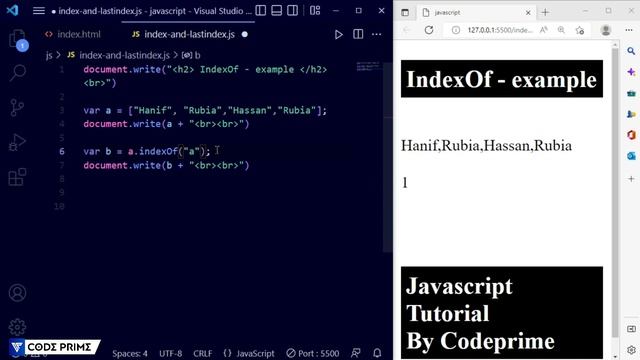Hide the Edge sidebar with bottom toggle icon
Viewport: 640px width, 360px height.
(x=631, y=329)
